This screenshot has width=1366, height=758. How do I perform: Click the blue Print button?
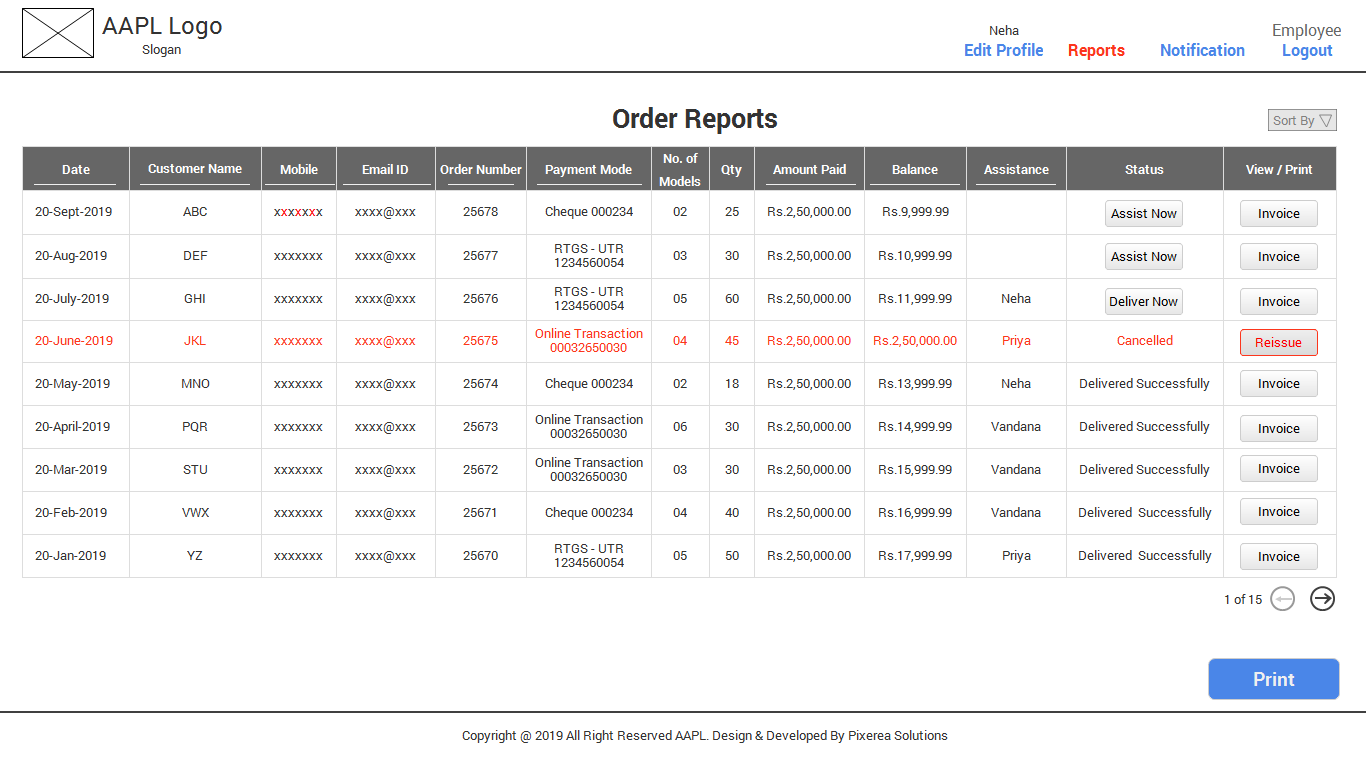coord(1274,679)
